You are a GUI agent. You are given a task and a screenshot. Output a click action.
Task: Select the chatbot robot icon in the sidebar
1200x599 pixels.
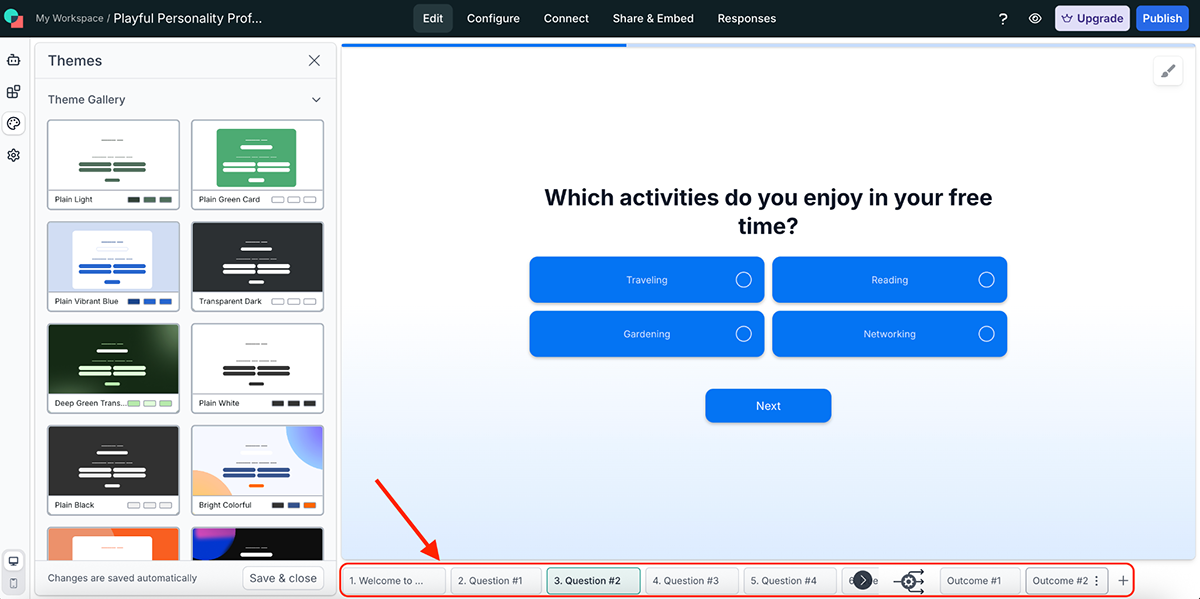click(x=13, y=62)
